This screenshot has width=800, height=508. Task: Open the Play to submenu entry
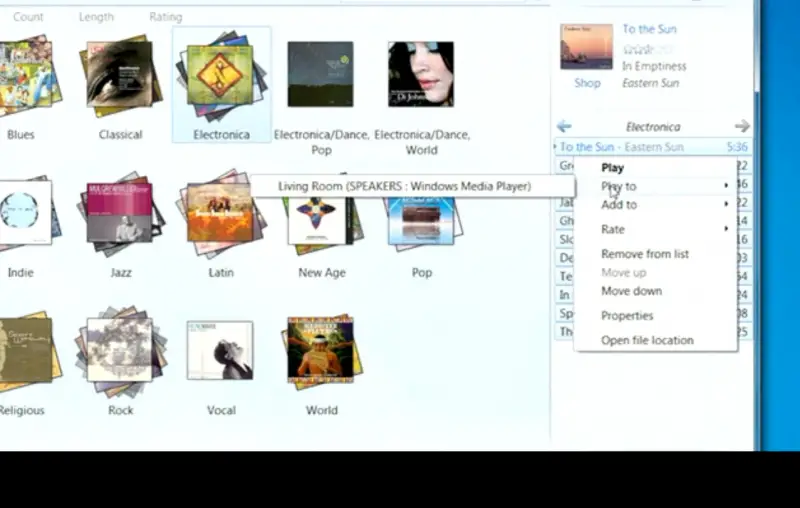click(x=655, y=186)
